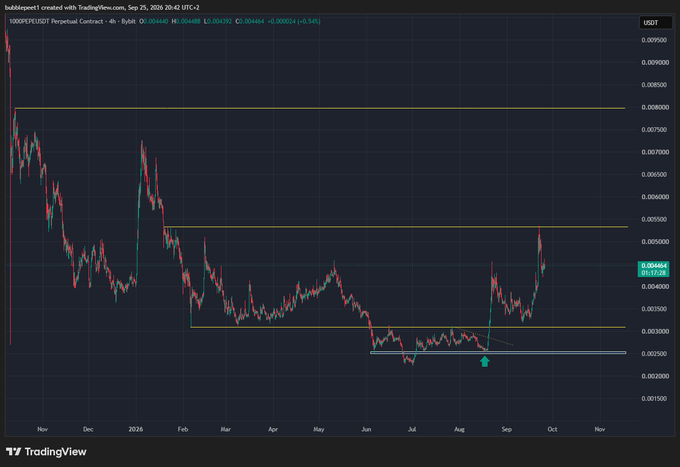Click the 1000PEPEUSDT Perpetual Contract symbol title
680x467 pixels.
tap(56, 21)
